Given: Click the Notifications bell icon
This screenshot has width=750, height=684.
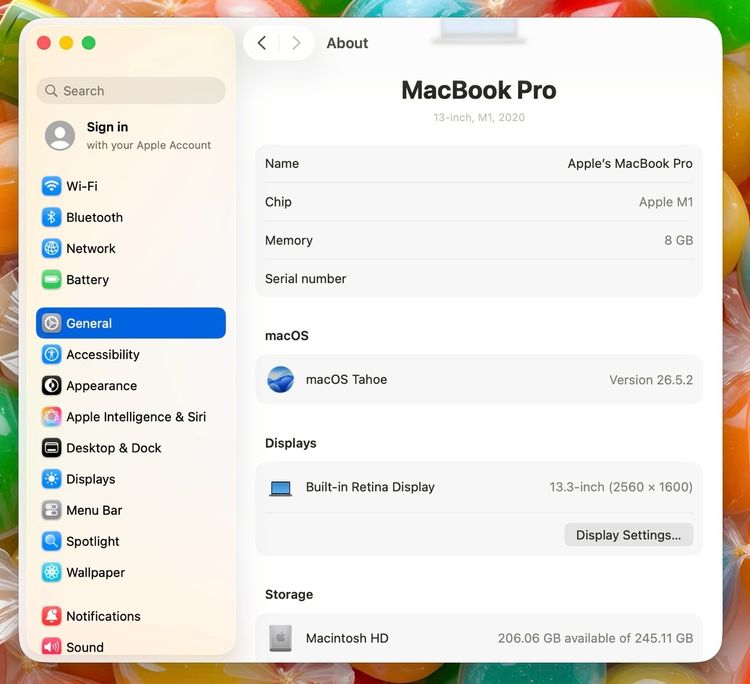Looking at the screenshot, I should (x=51, y=616).
